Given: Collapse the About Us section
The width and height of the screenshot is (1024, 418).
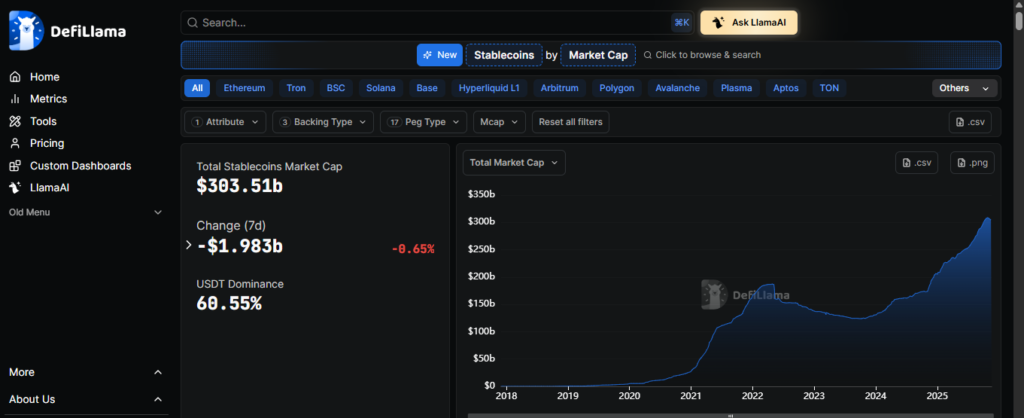Looking at the screenshot, I should 86,399.
